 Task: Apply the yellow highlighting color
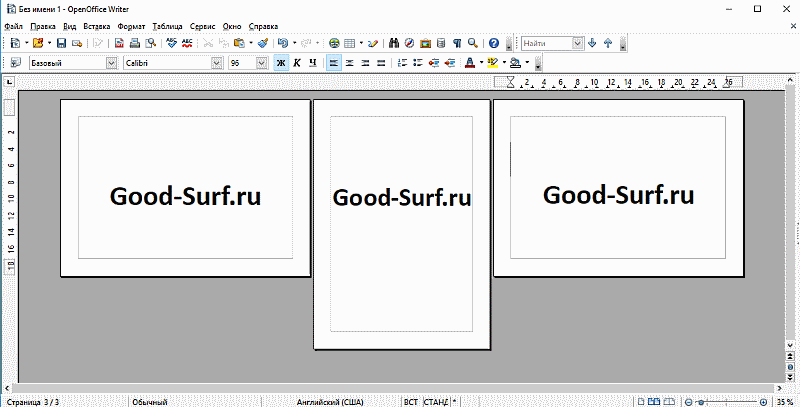coord(492,63)
